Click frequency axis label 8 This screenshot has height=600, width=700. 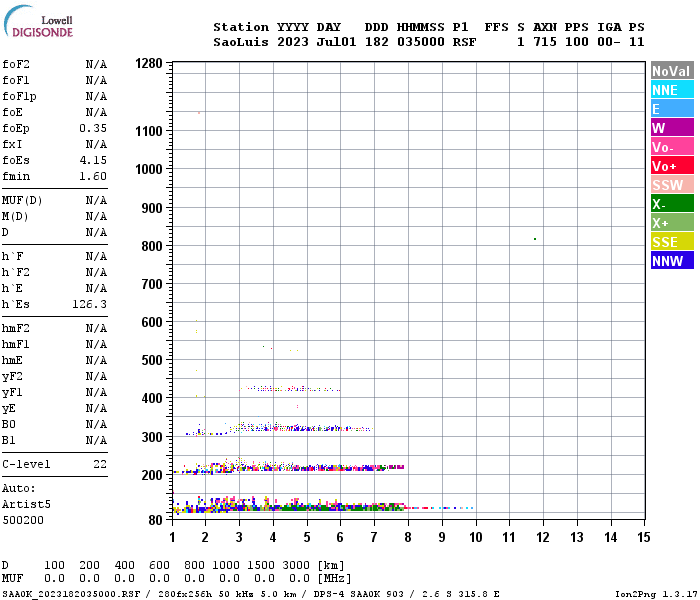[408, 537]
